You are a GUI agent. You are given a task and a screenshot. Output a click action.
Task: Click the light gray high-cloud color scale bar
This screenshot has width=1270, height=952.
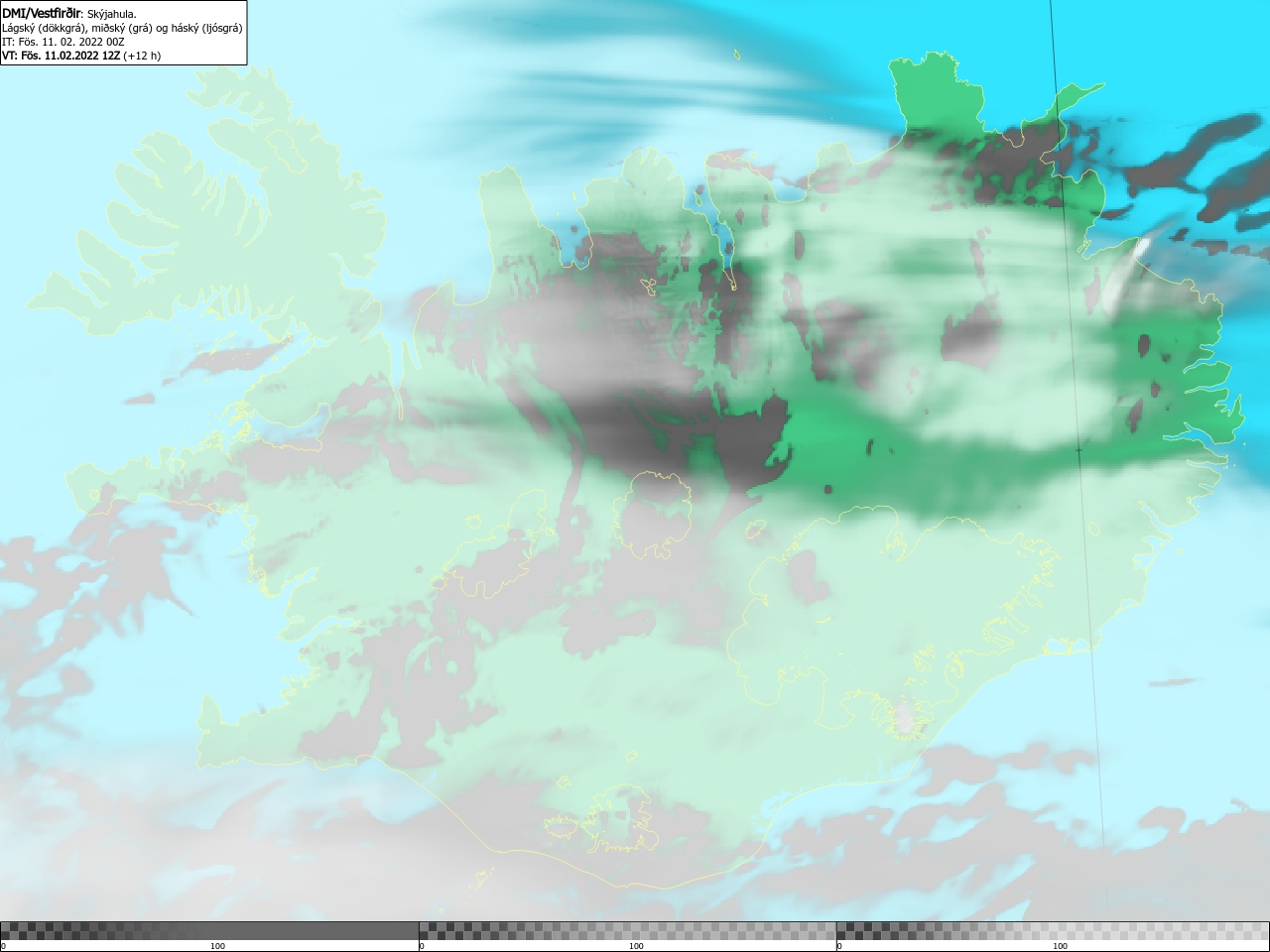1053,931
